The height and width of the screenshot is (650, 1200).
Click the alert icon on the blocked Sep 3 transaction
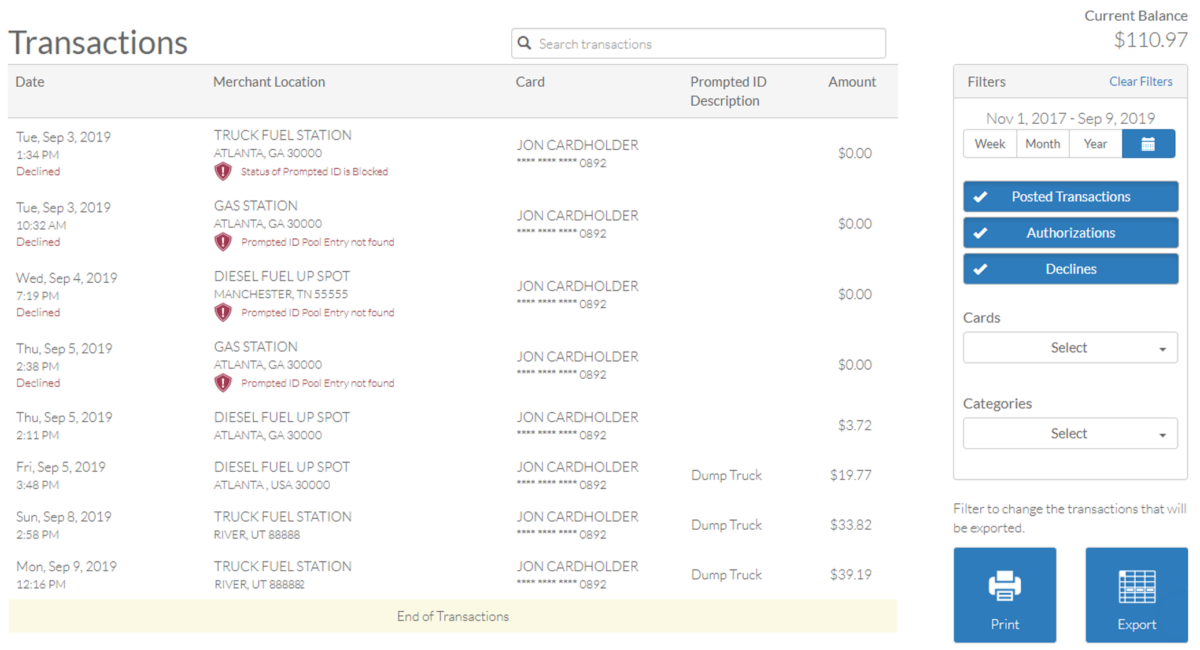pos(223,171)
